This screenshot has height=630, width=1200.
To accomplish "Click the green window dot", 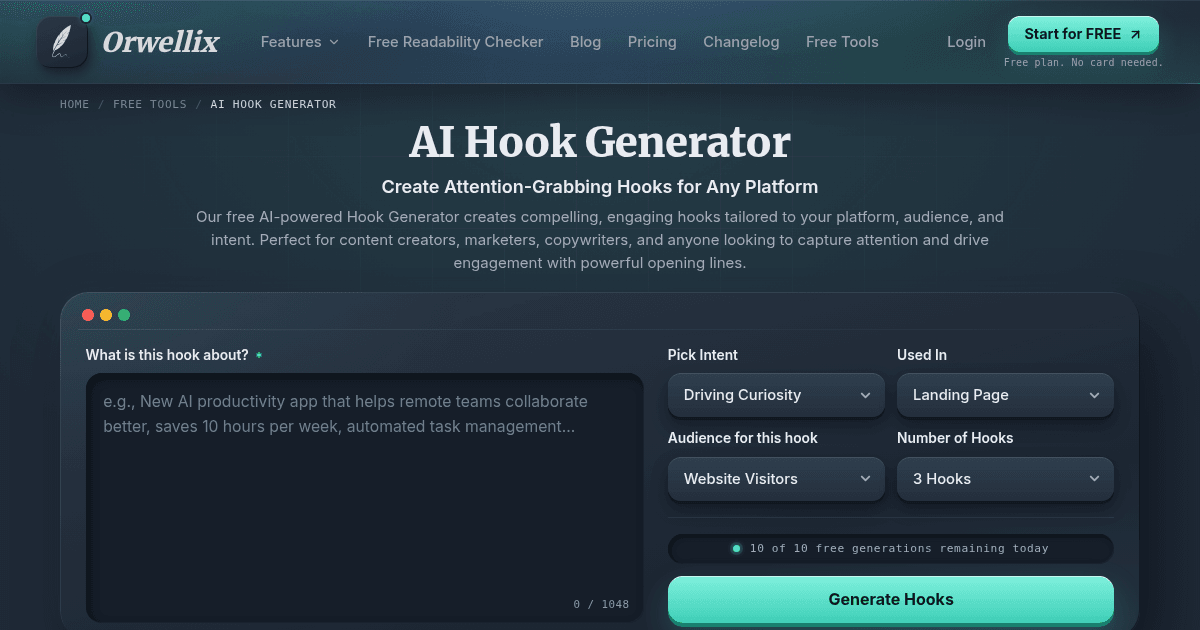I will (x=124, y=315).
